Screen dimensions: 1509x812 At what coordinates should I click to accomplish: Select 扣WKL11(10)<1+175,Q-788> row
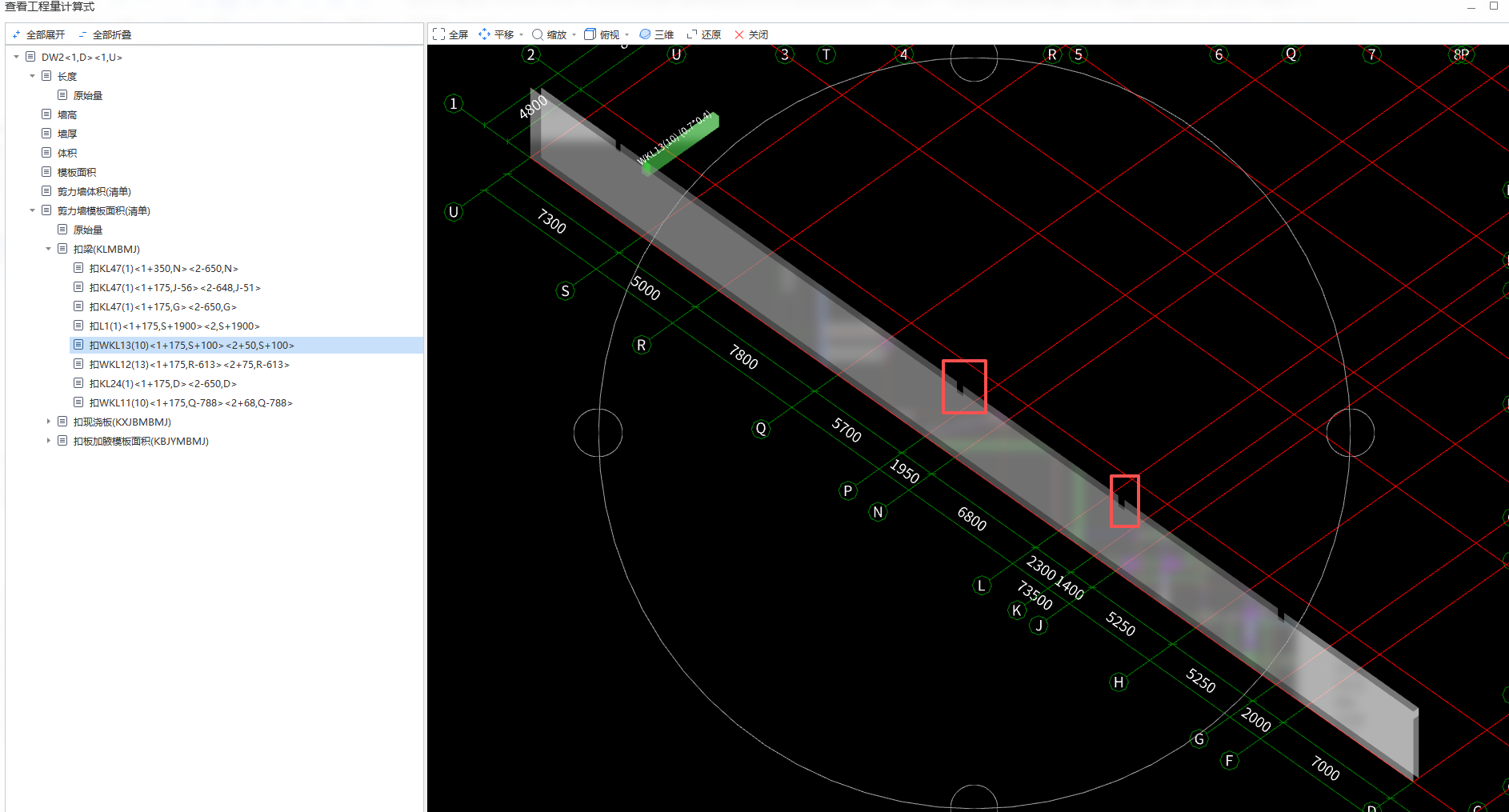(191, 403)
